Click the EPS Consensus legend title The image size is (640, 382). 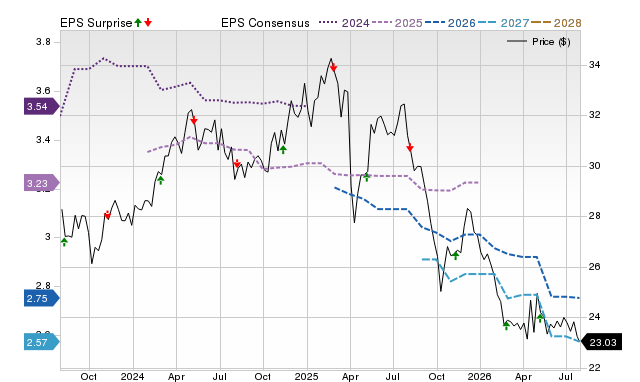(x=265, y=23)
